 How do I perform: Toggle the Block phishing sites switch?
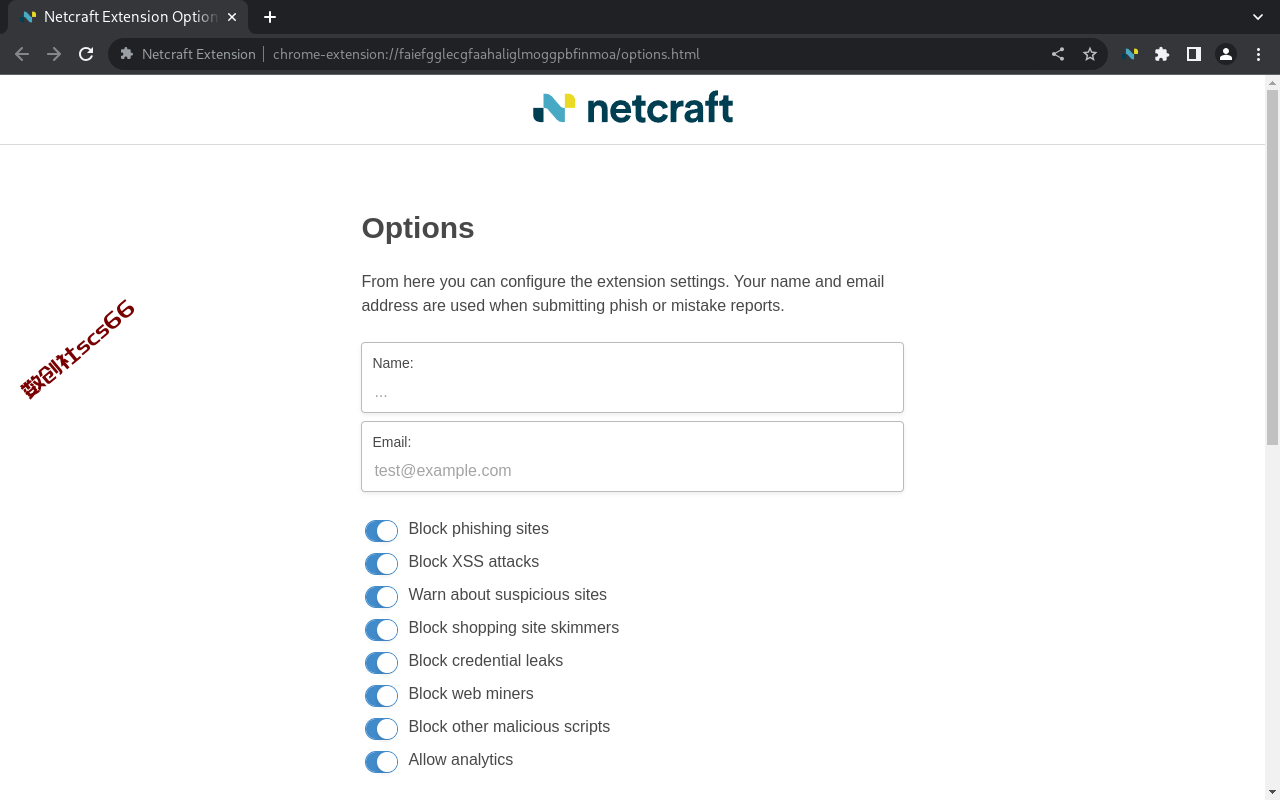381,530
